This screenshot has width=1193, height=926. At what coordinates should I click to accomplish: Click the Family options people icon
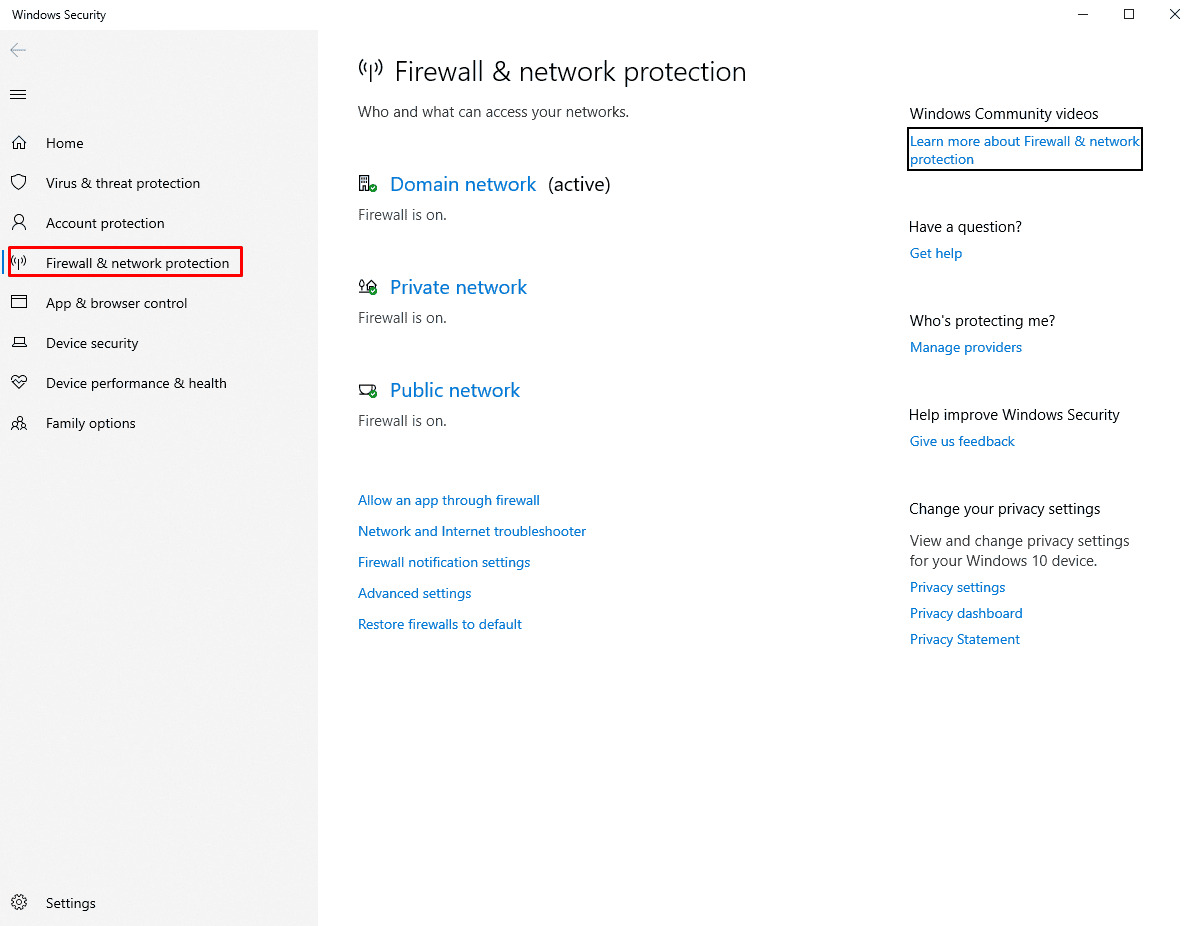[19, 423]
